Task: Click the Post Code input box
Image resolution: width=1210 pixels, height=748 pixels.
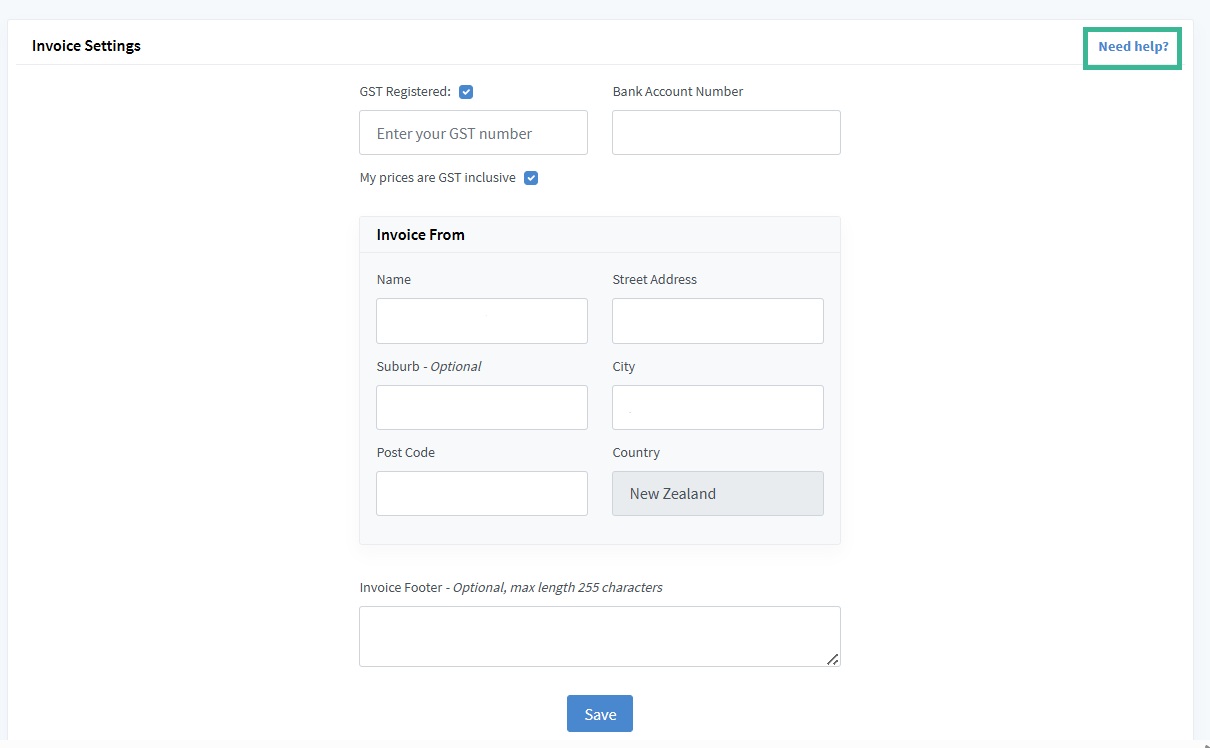Action: click(x=482, y=494)
